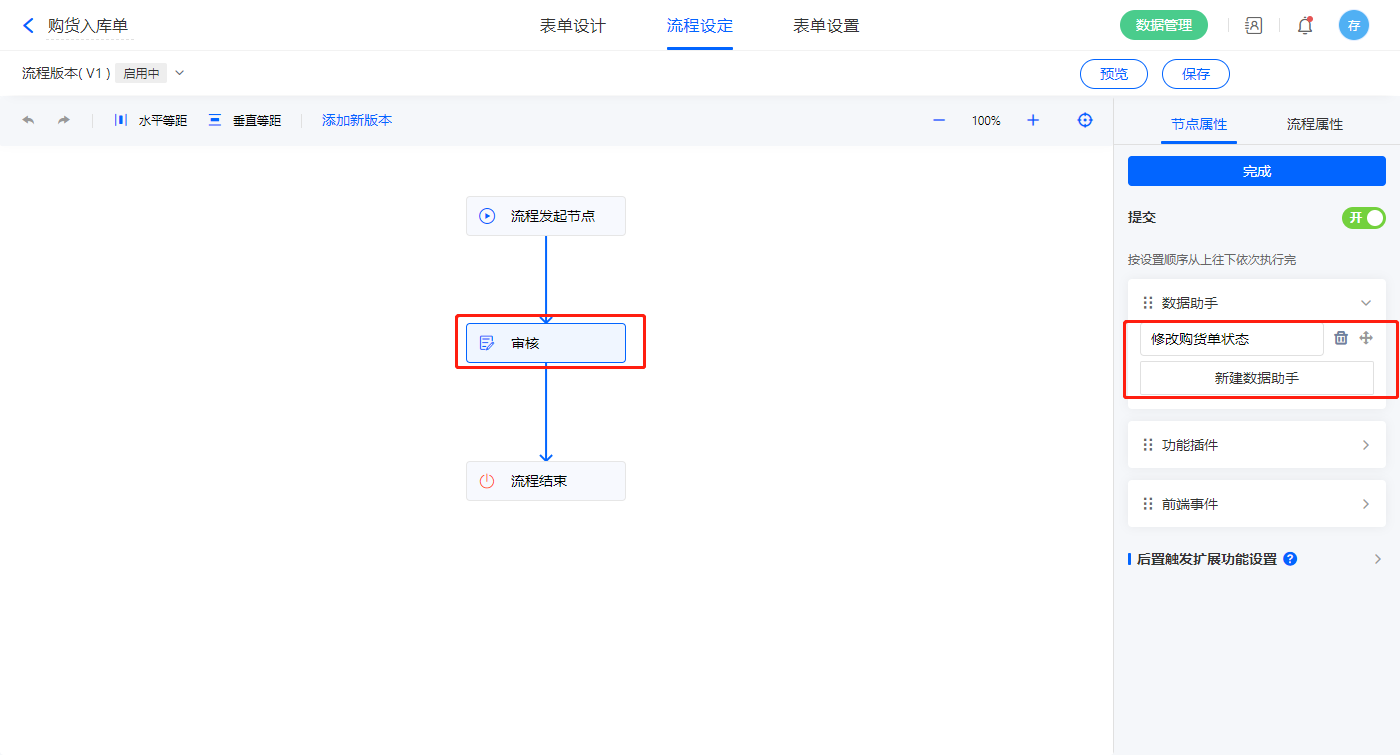Click the 添加新版本 link
The width and height of the screenshot is (1400, 755).
click(x=357, y=120)
